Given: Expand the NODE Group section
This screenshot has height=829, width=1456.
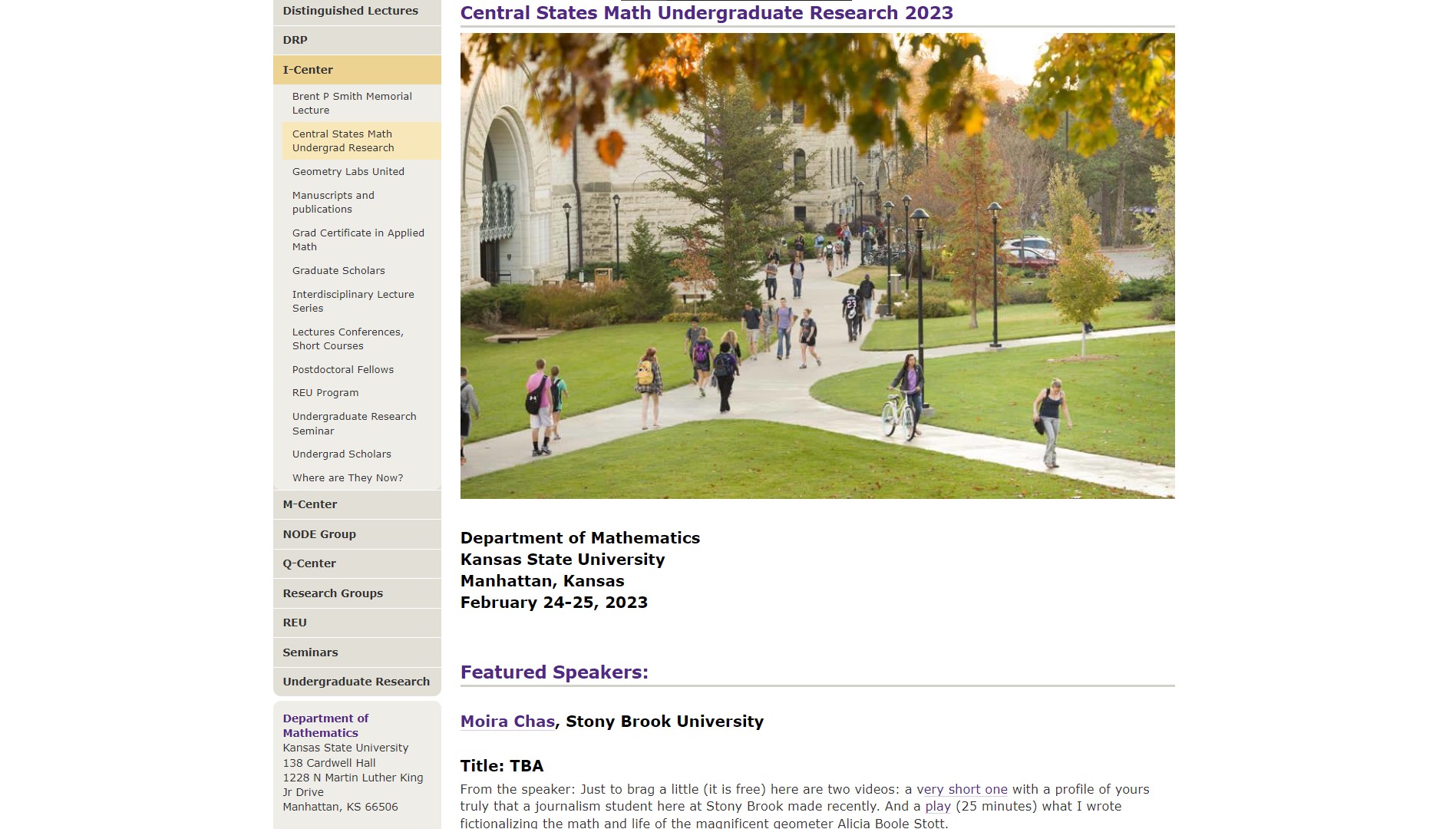Looking at the screenshot, I should point(319,534).
